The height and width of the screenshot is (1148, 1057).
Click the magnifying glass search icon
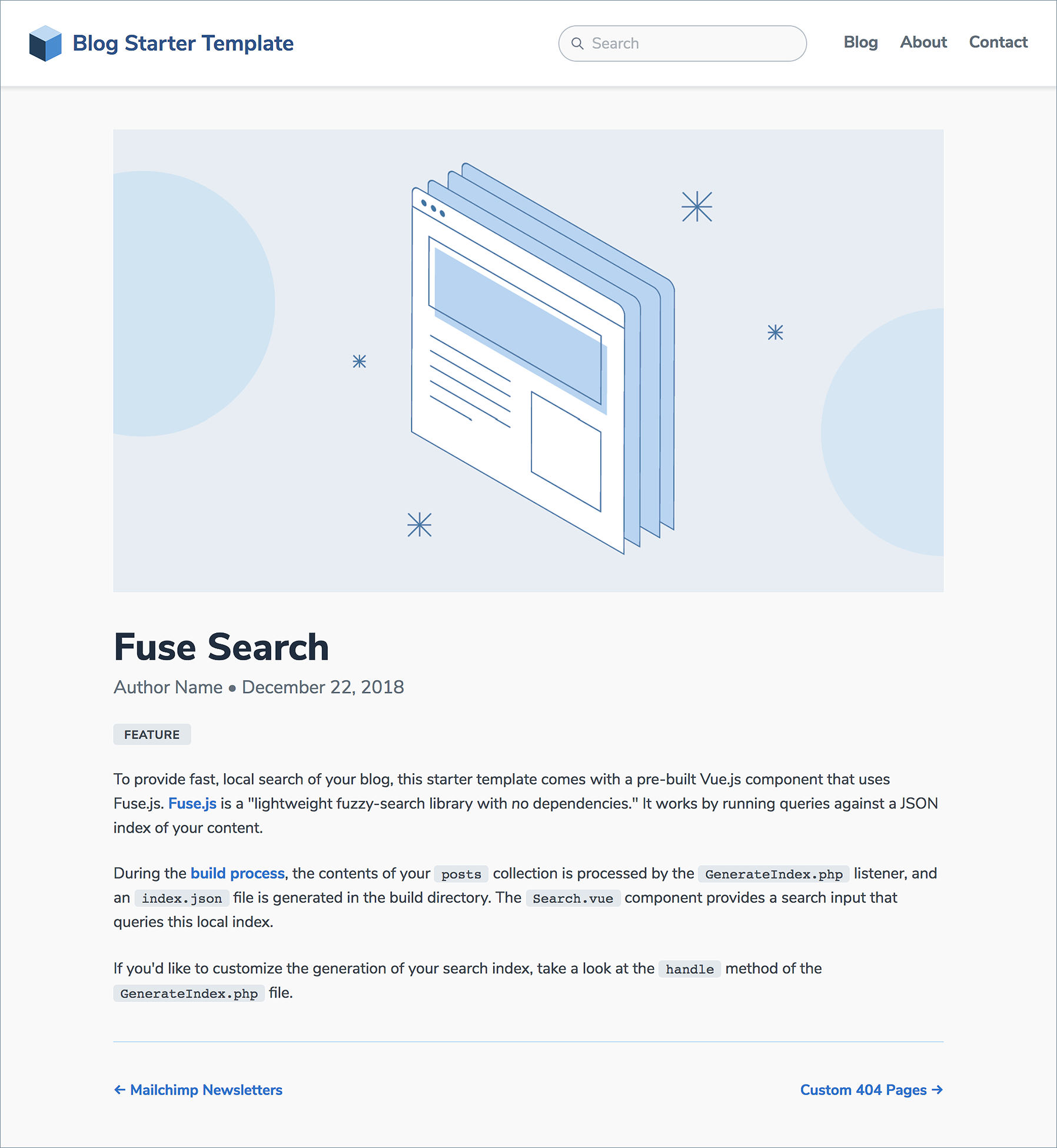click(x=577, y=44)
